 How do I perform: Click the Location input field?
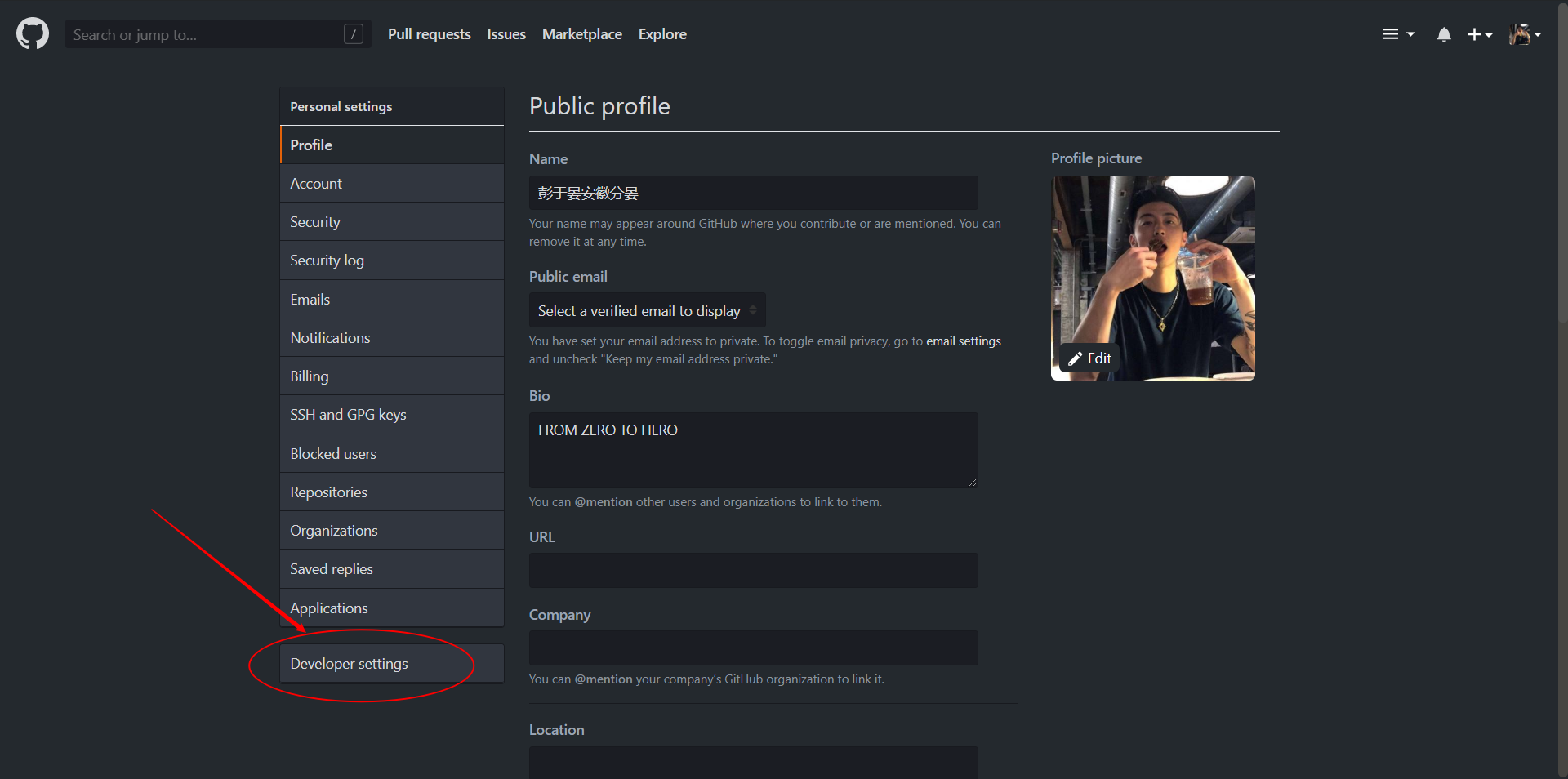(x=753, y=763)
